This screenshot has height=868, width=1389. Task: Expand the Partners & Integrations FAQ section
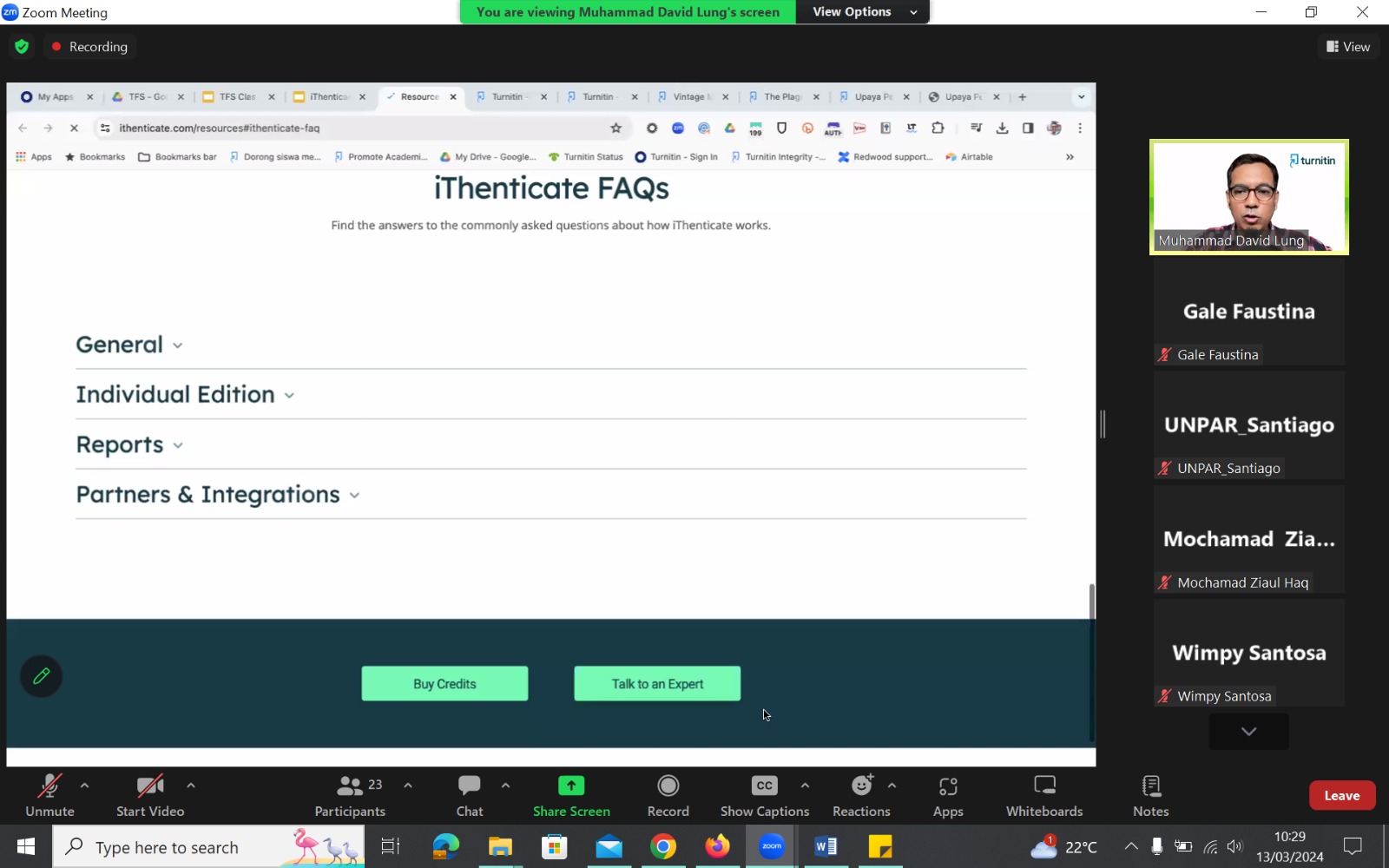[x=218, y=495]
